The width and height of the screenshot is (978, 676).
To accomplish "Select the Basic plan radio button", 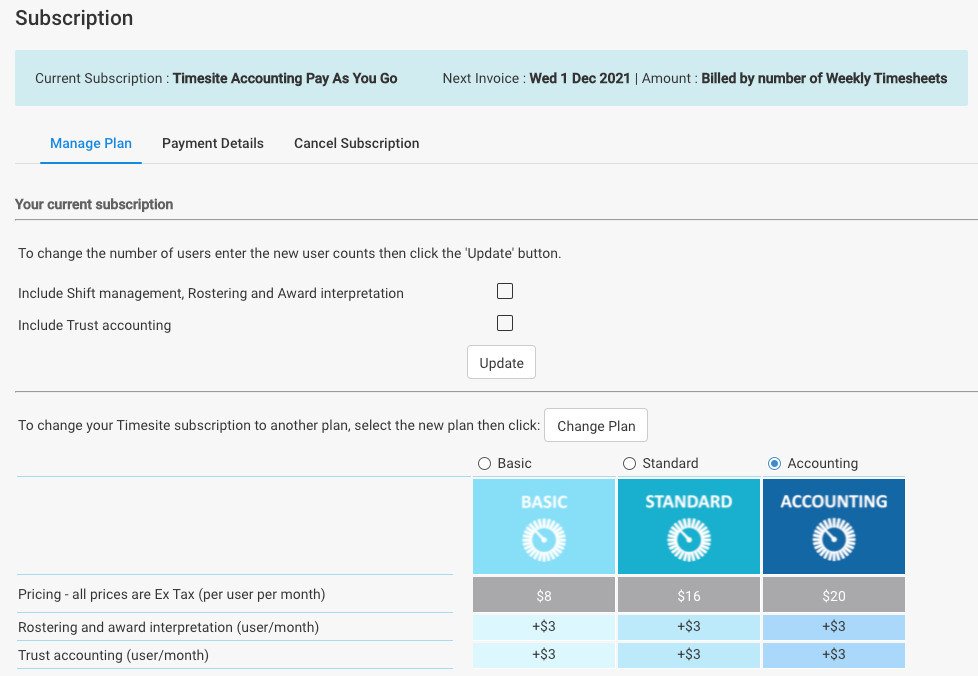I will coord(485,463).
